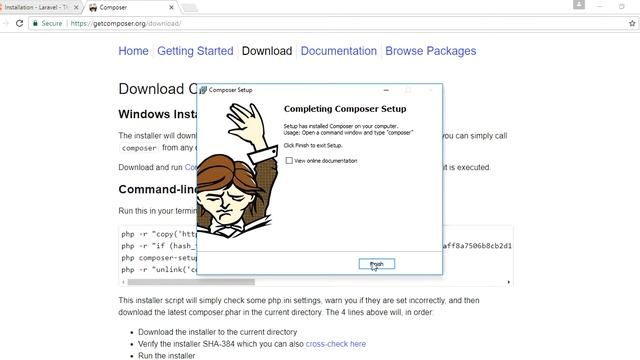Image resolution: width=640 pixels, height=360 pixels.
Task: Bookmark this page with the star icon
Action: tap(632, 23)
